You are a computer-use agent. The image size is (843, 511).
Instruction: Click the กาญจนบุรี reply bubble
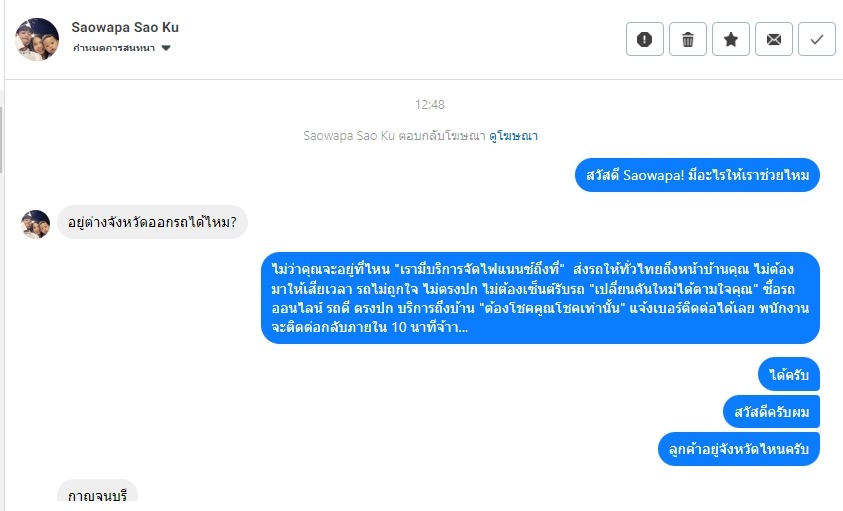[x=97, y=495]
